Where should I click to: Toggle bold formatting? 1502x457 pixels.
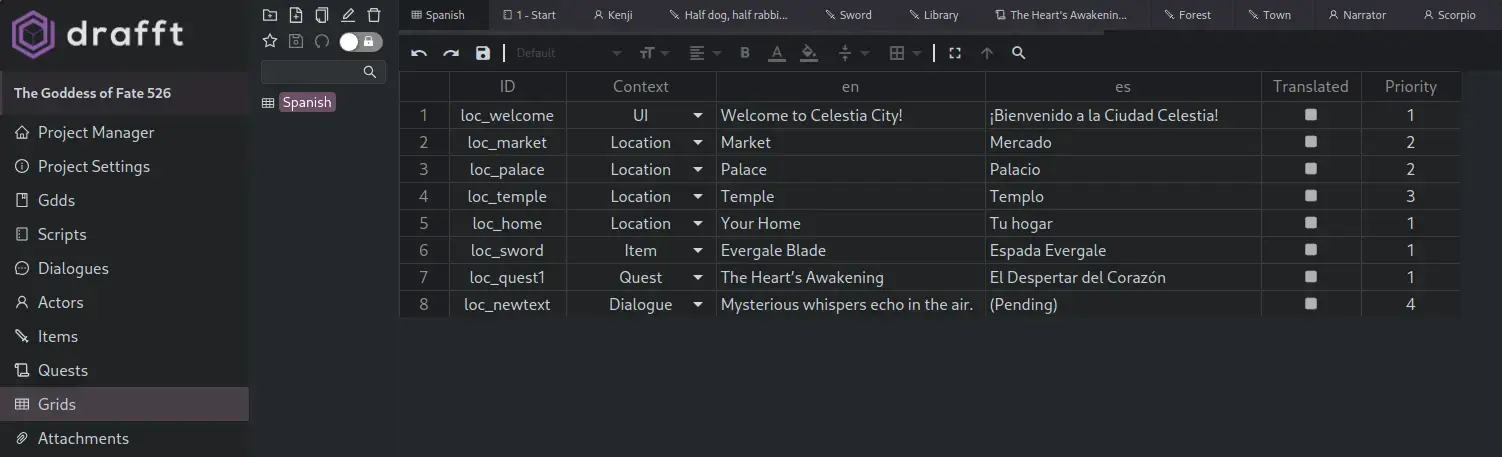click(745, 53)
